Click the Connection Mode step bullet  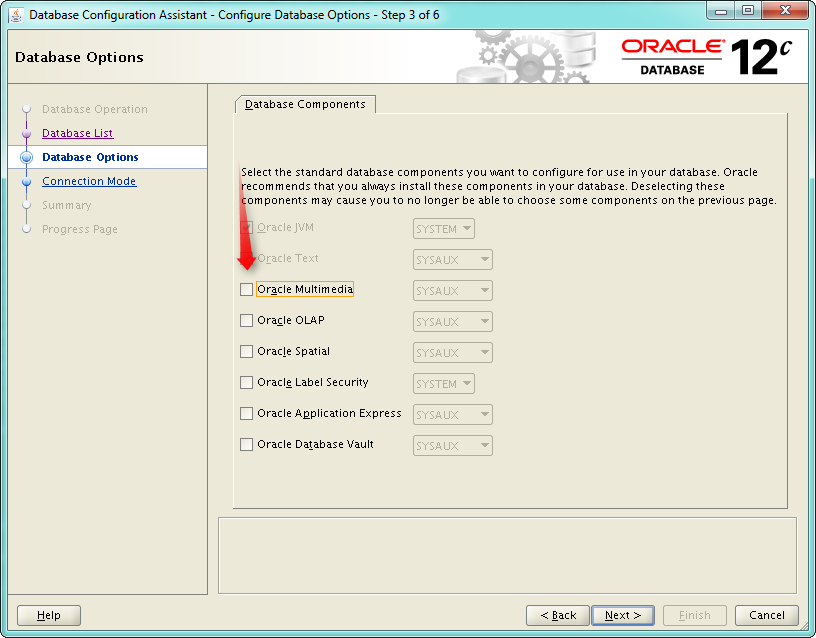click(26, 182)
